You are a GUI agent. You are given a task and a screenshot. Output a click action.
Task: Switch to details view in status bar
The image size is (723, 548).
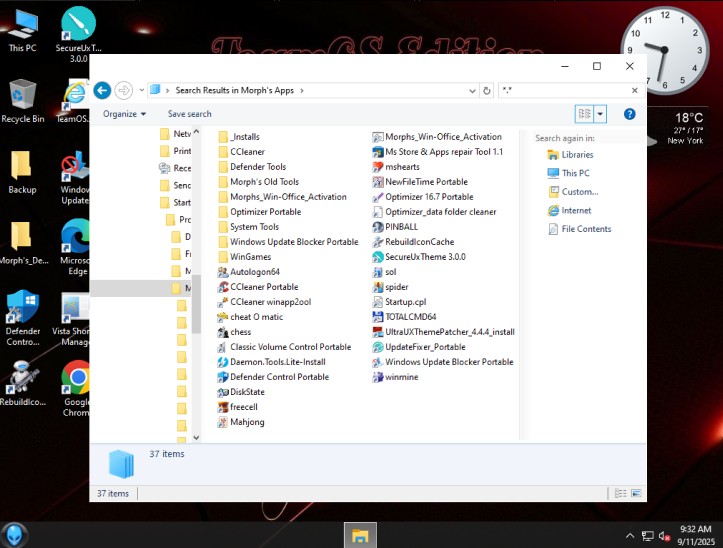(620, 494)
